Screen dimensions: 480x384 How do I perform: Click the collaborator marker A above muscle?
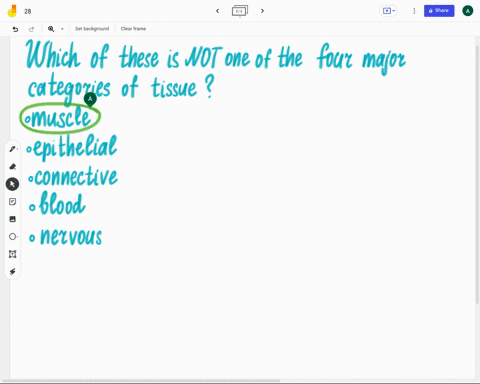point(90,99)
